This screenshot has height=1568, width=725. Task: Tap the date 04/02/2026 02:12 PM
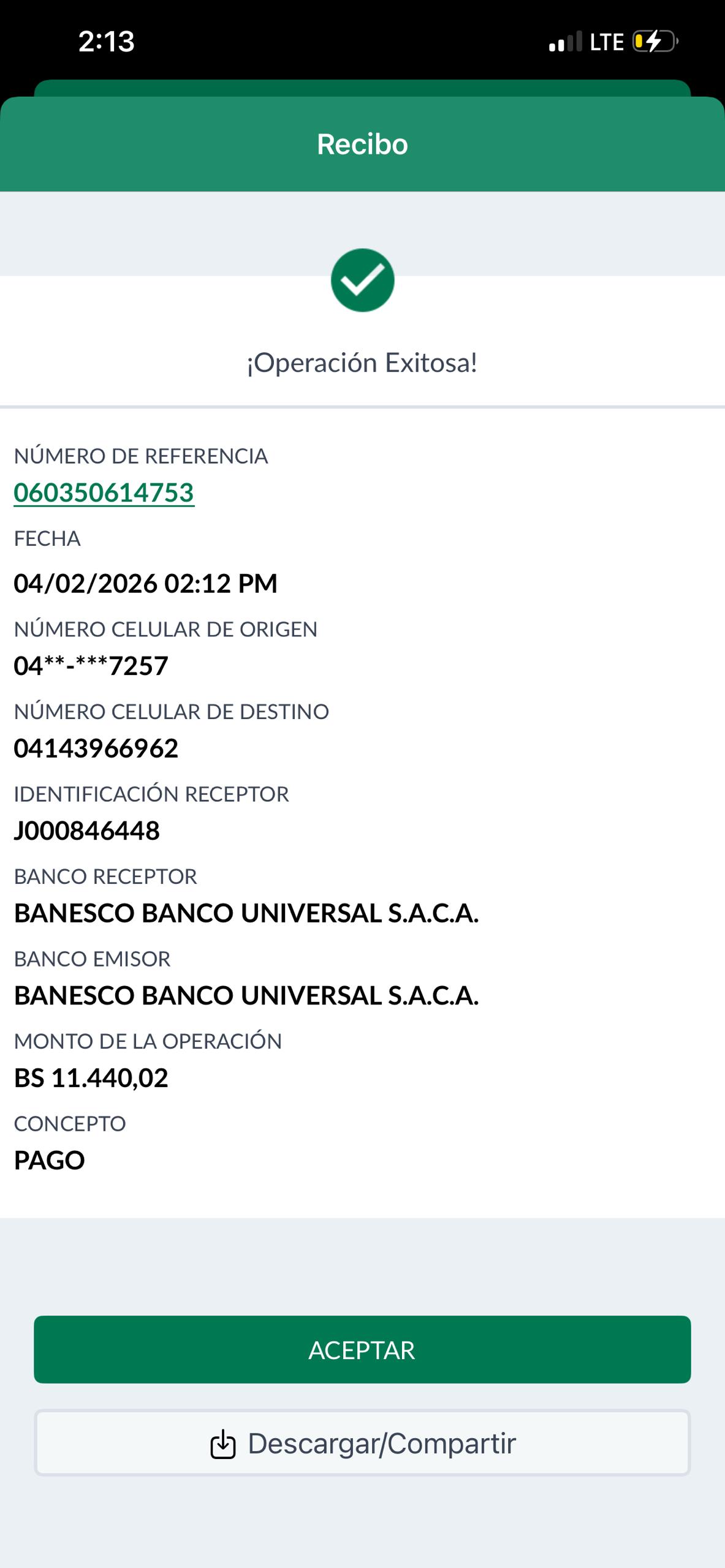[146, 583]
